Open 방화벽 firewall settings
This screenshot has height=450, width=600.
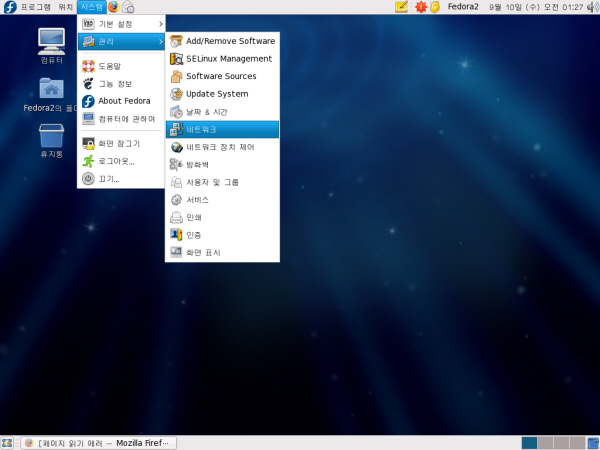[222, 165]
